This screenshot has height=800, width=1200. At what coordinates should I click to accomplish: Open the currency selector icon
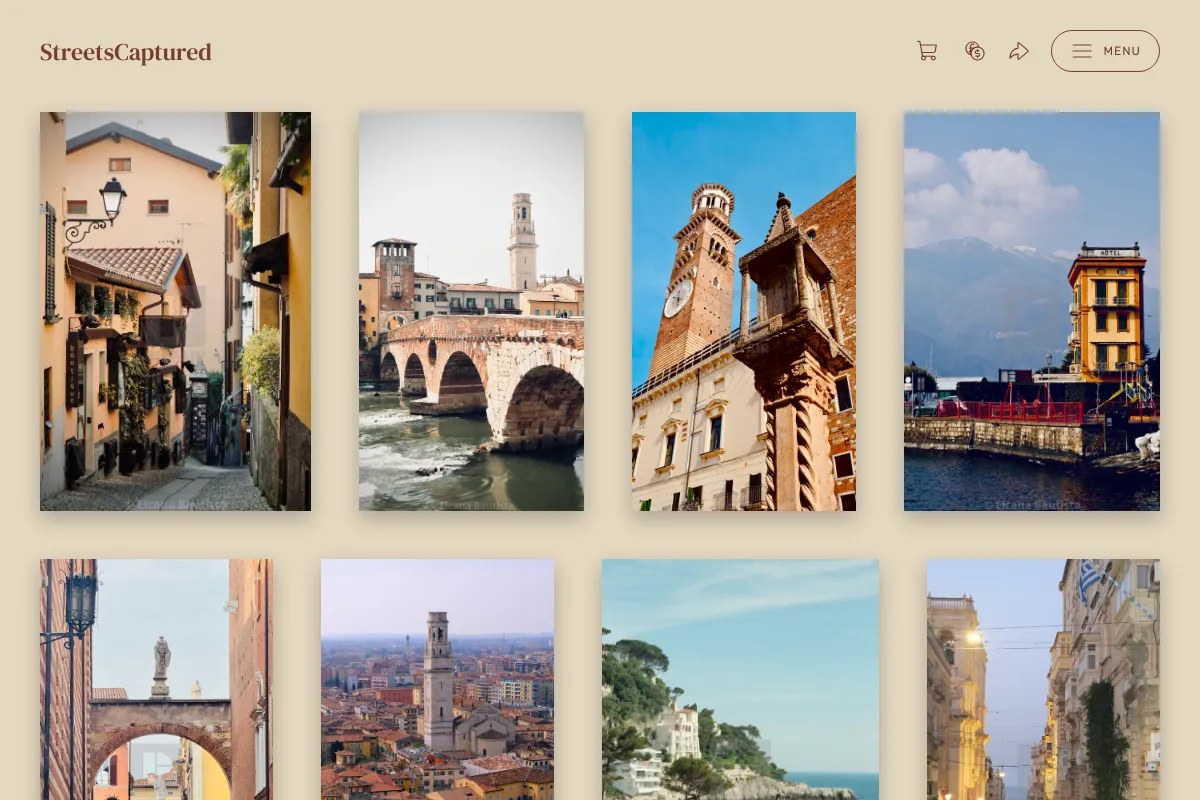click(x=975, y=51)
